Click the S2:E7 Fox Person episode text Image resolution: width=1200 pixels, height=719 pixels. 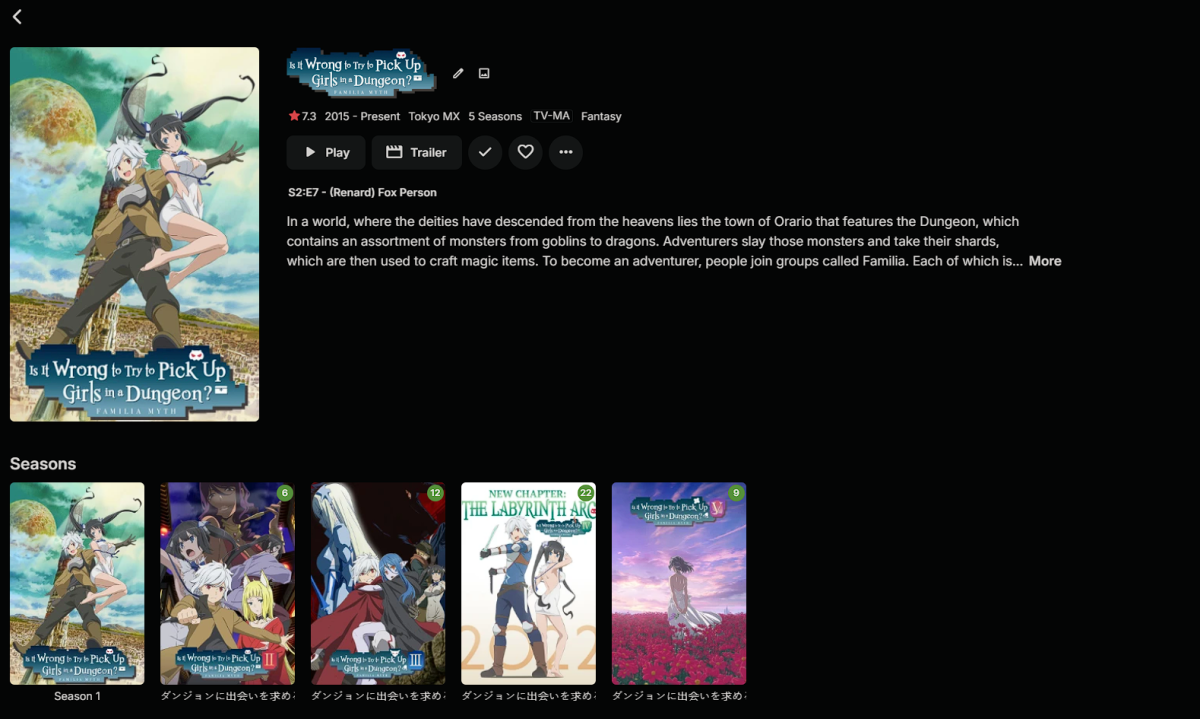pyautogui.click(x=362, y=192)
